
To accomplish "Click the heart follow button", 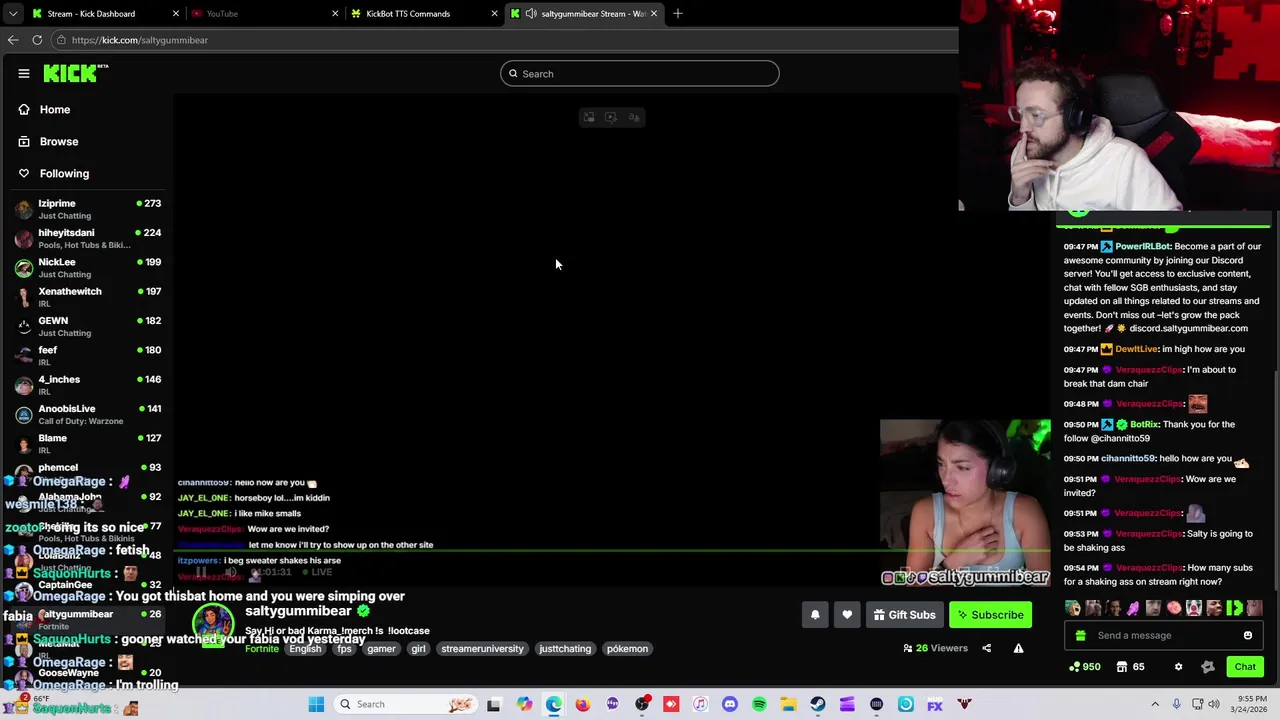I will 847,615.
